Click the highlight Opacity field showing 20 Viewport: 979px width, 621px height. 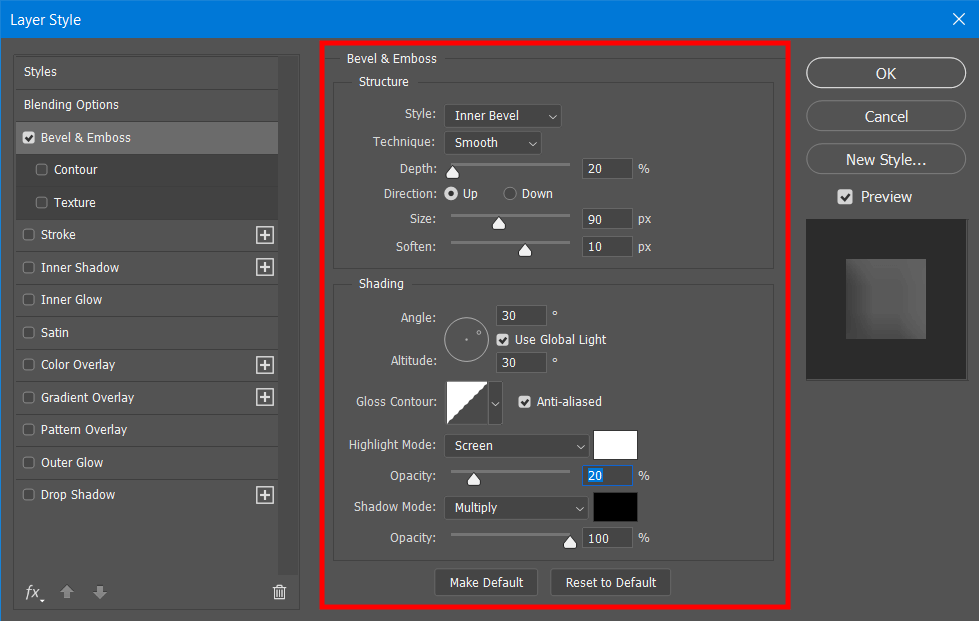(x=607, y=476)
